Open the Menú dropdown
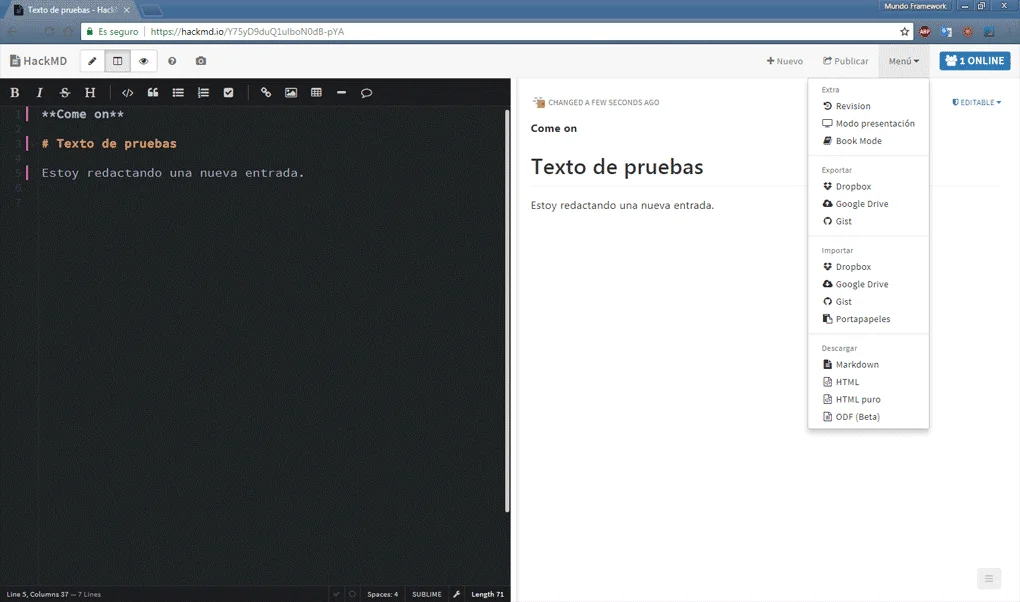This screenshot has height=602, width=1020. point(903,60)
